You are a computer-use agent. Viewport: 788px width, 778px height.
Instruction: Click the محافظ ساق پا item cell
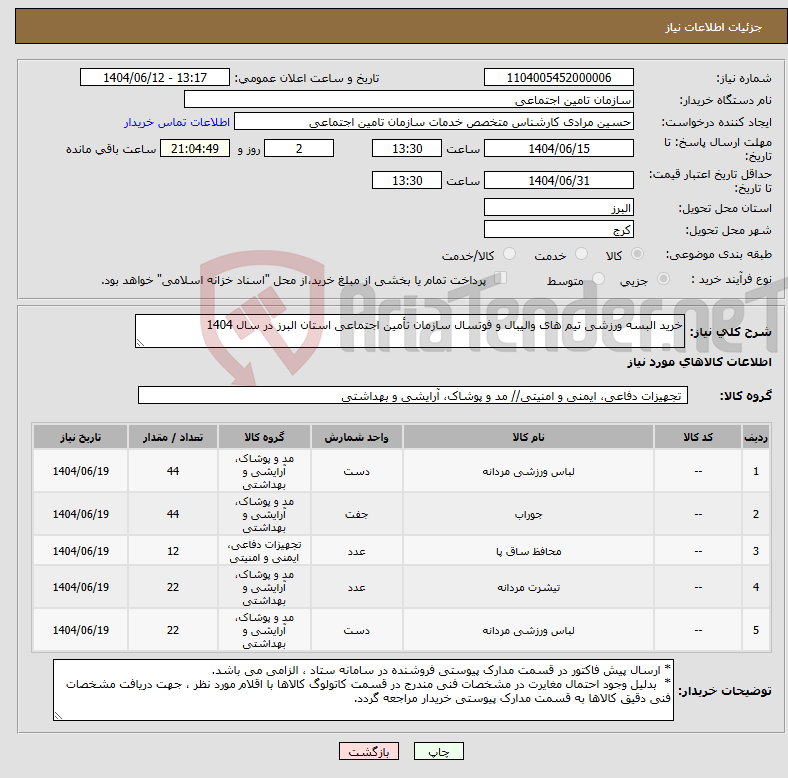click(528, 551)
